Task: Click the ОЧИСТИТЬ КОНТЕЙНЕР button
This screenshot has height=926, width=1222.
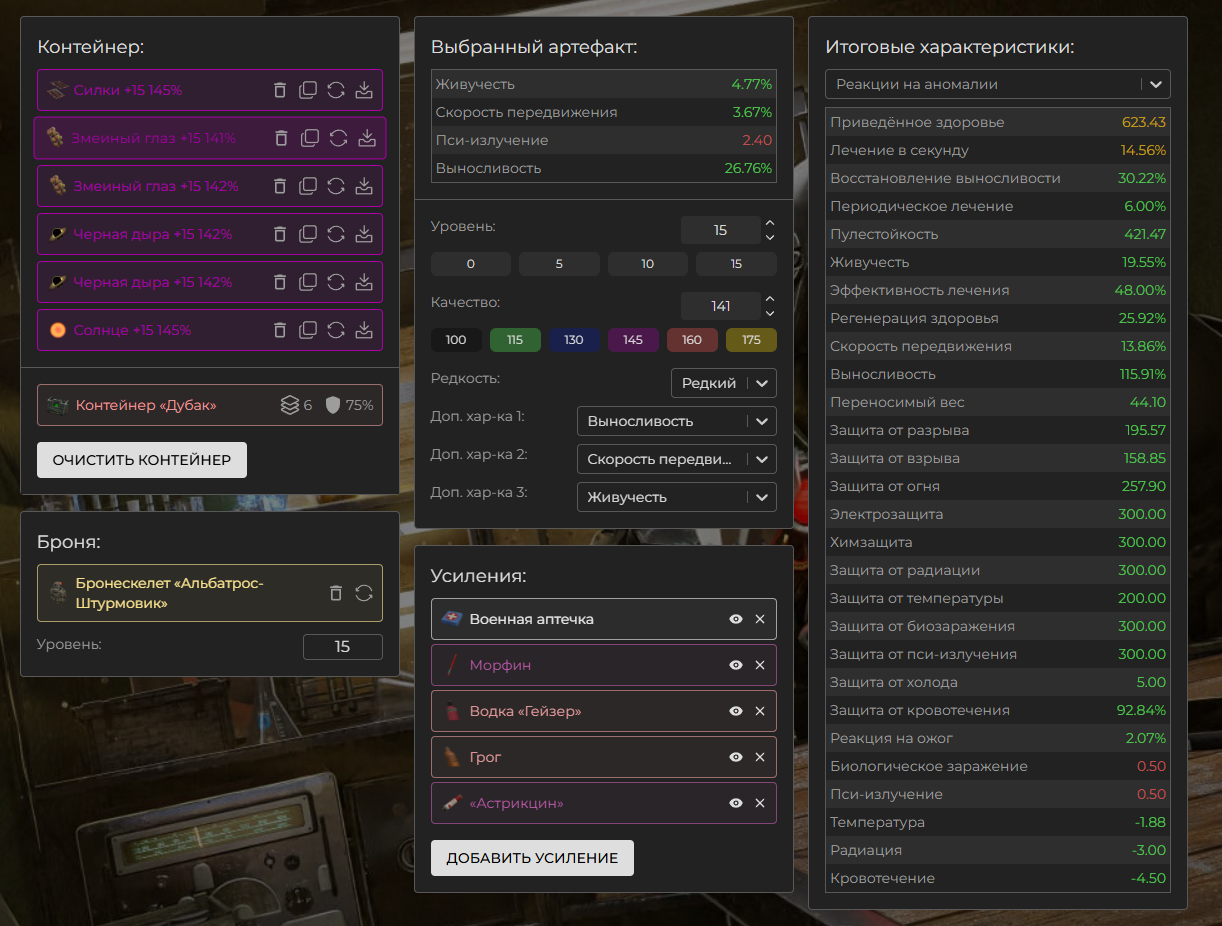Action: coord(142,460)
